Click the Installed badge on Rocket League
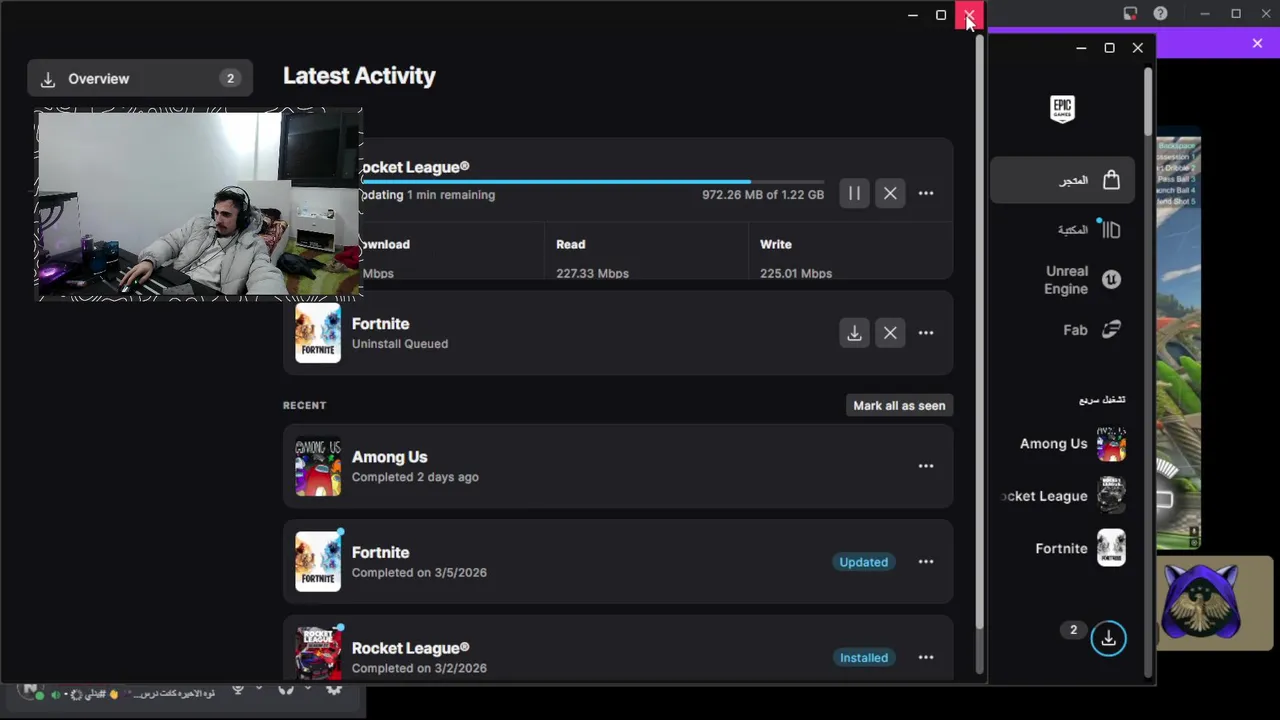 [x=863, y=657]
